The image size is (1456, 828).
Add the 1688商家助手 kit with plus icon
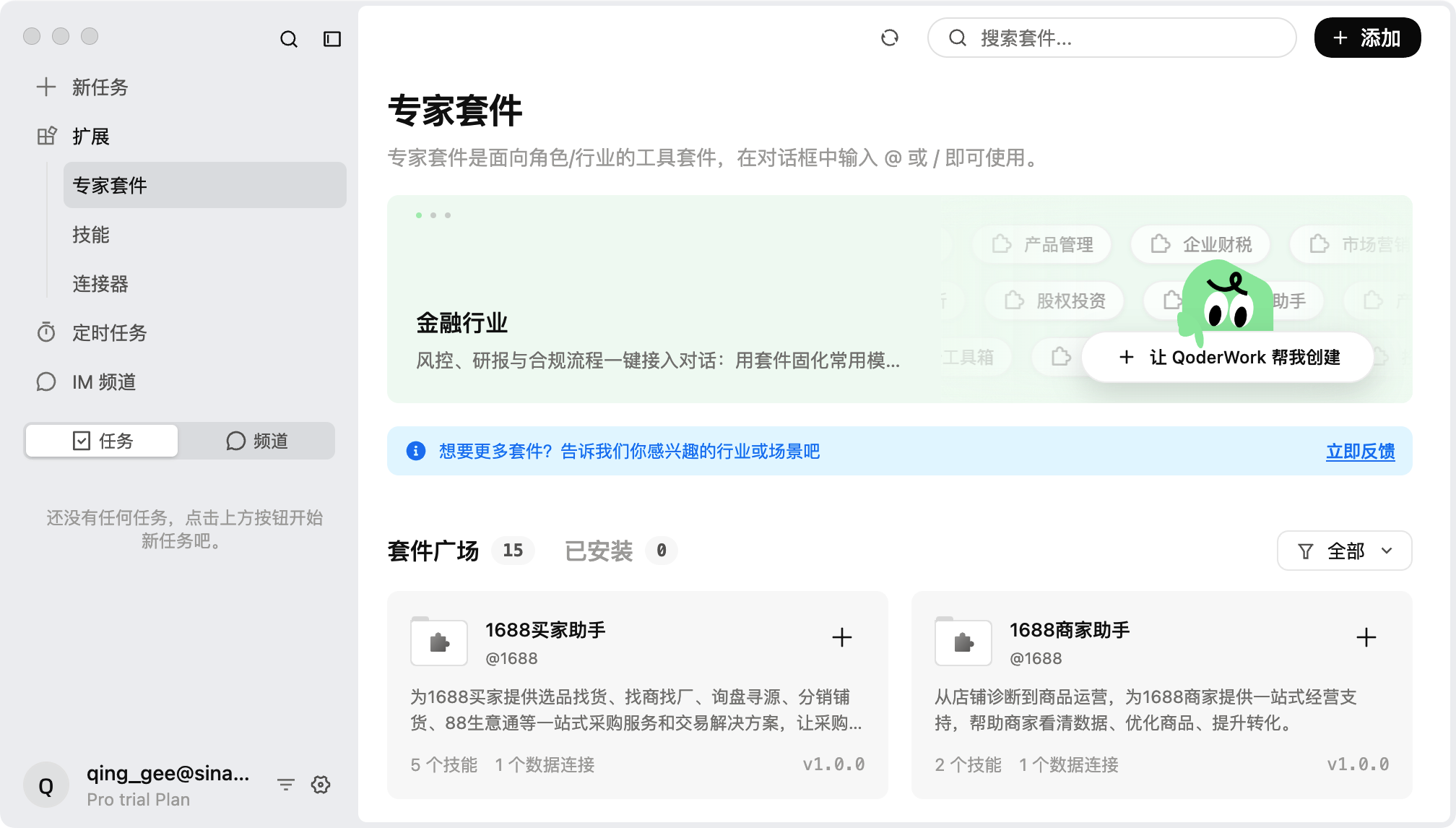pos(1366,637)
